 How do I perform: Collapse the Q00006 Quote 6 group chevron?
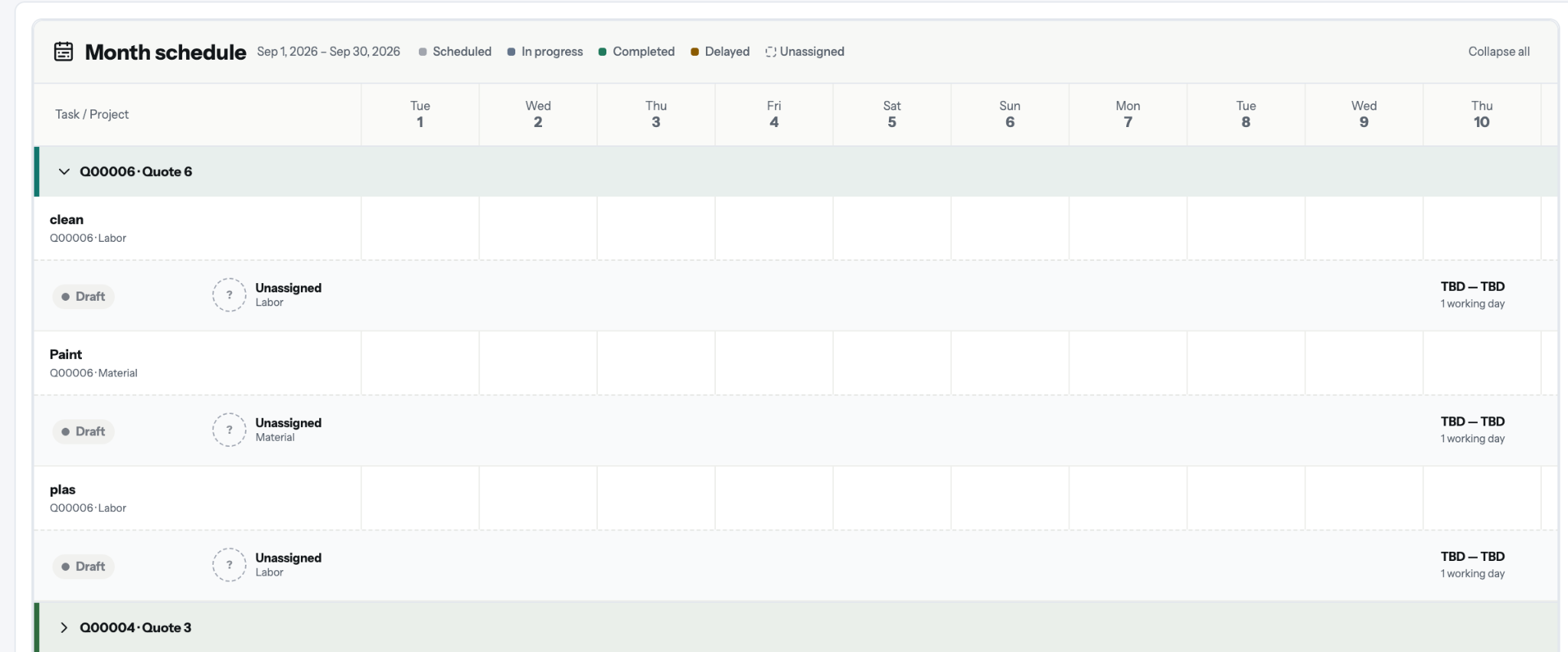[x=64, y=171]
